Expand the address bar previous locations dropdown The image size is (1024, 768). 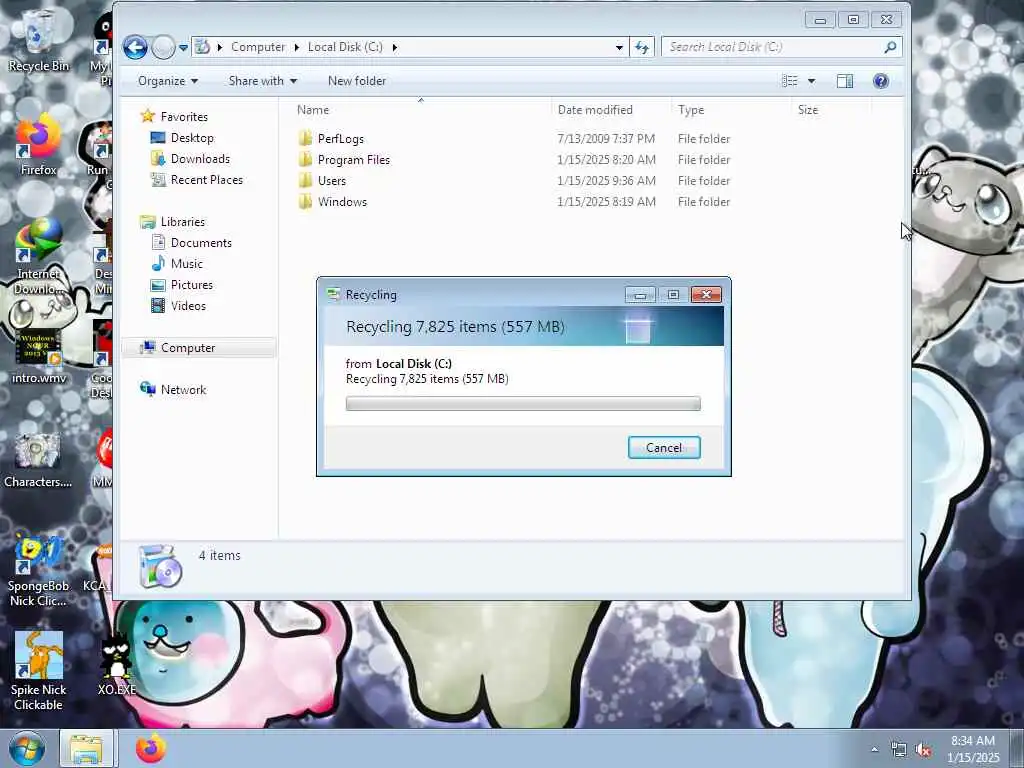pos(618,47)
